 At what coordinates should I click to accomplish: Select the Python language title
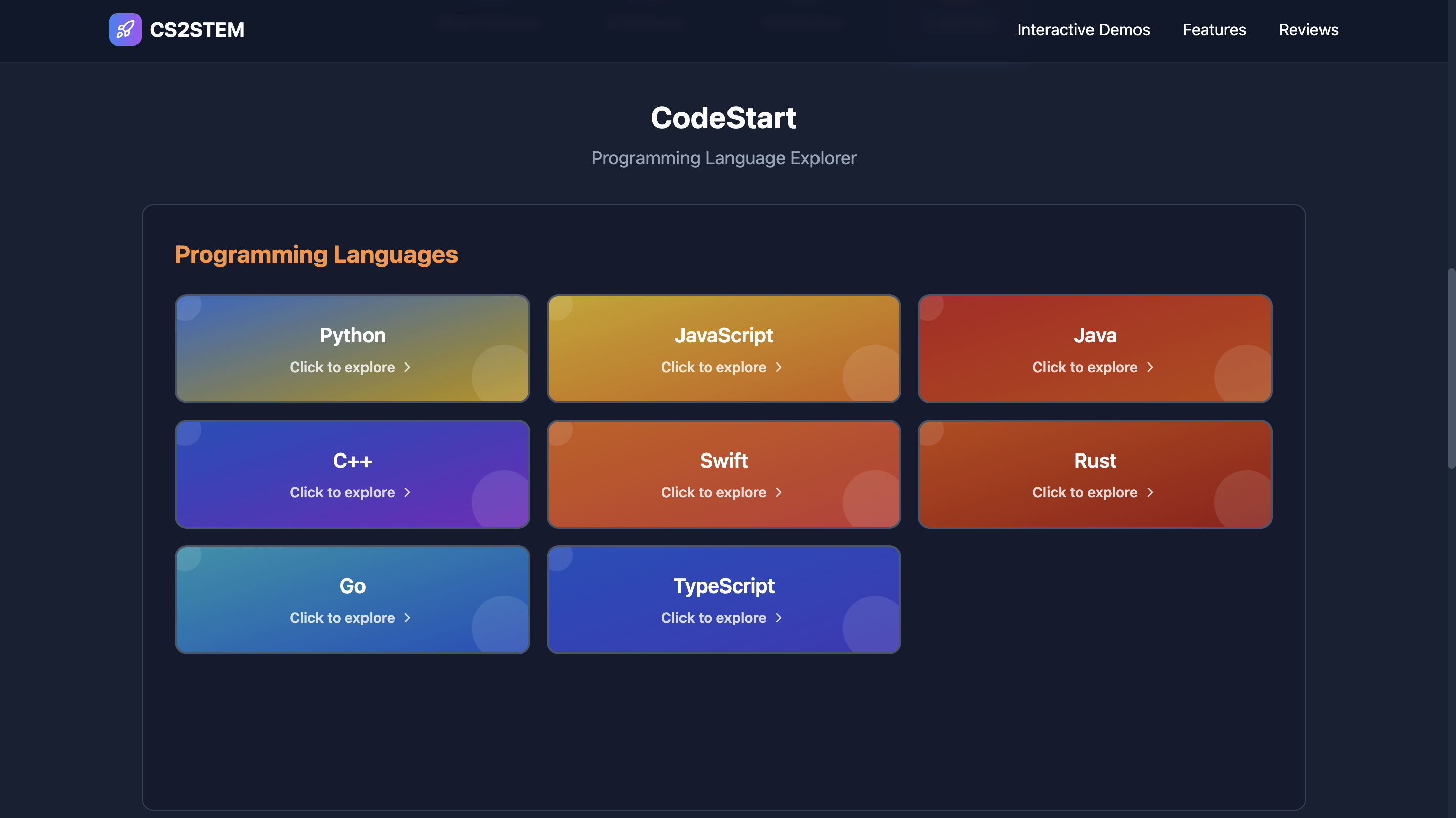(352, 335)
